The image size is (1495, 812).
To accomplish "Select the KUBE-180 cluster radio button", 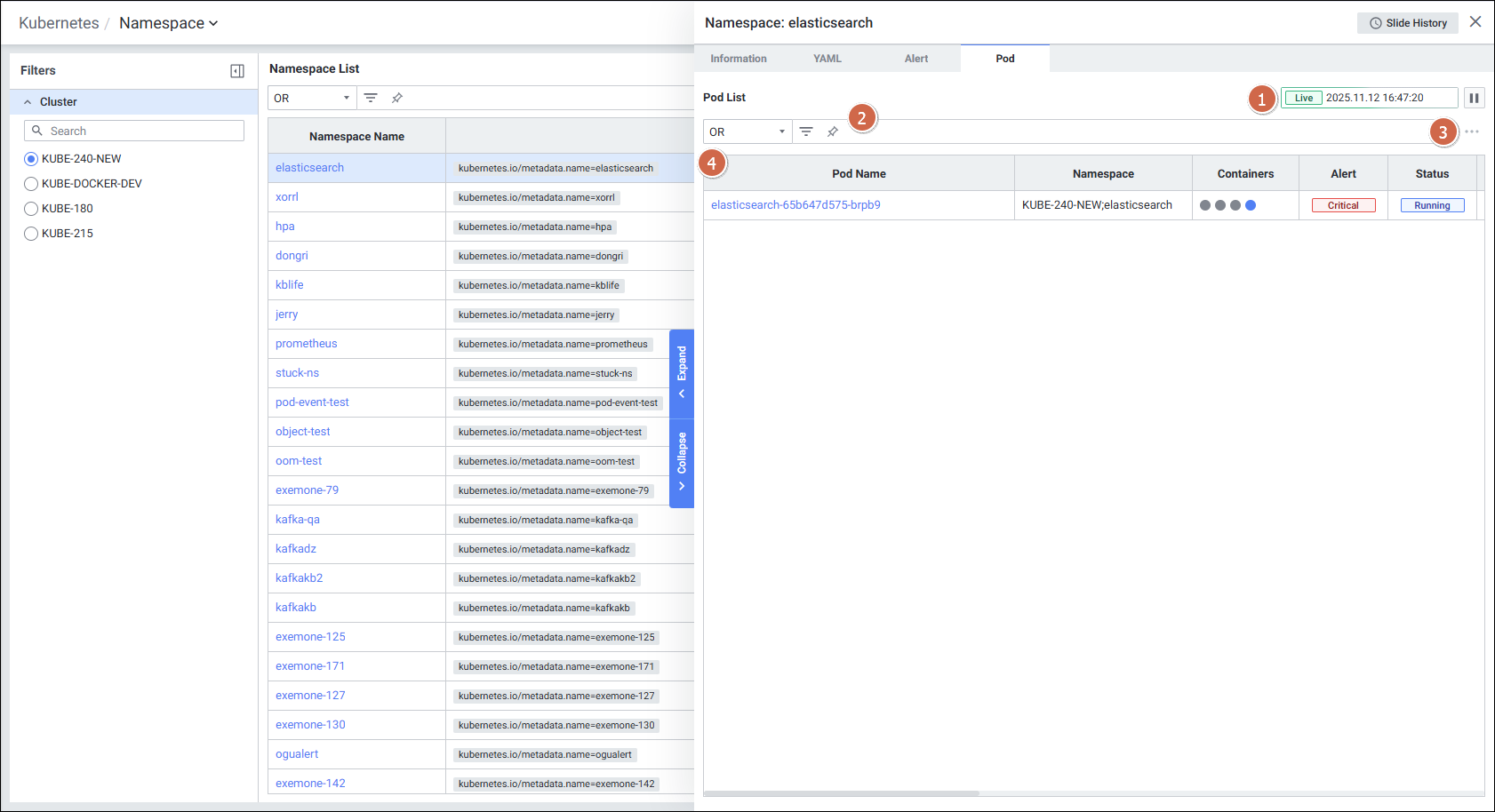I will 31,209.
